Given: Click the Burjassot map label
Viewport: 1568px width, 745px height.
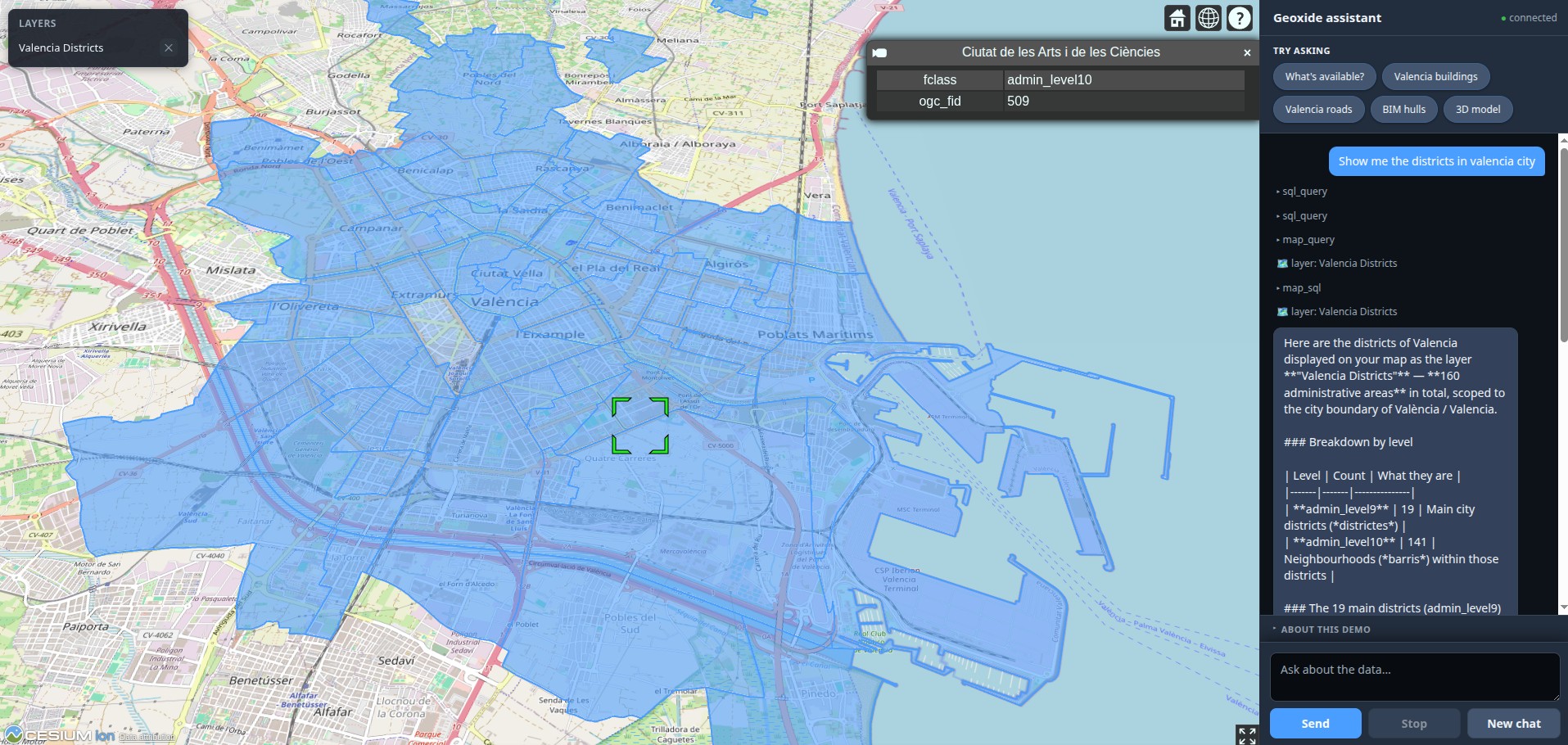Looking at the screenshot, I should (x=332, y=111).
